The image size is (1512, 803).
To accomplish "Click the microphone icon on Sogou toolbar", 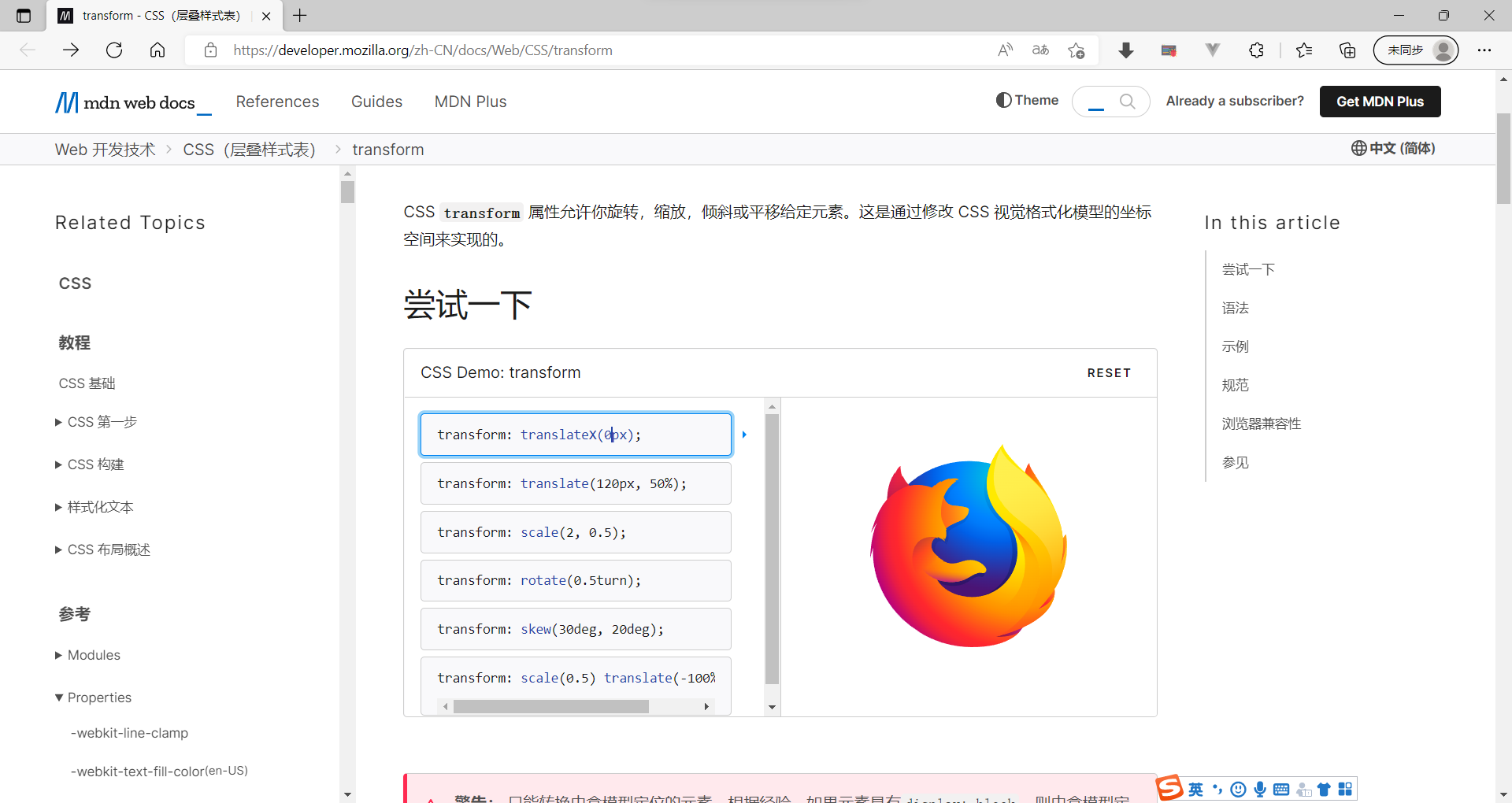I will point(1261,789).
